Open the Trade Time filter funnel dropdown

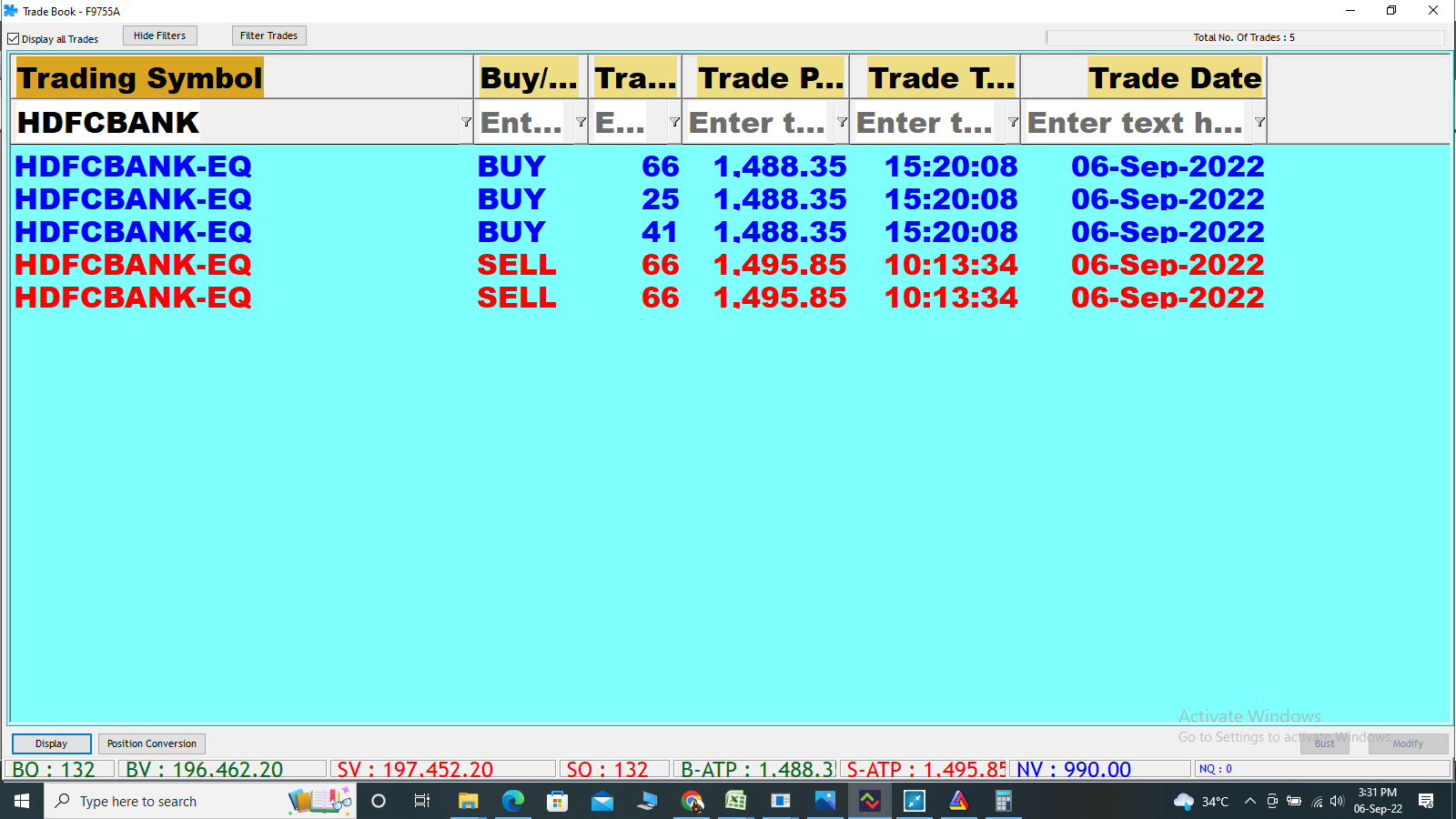1013,122
